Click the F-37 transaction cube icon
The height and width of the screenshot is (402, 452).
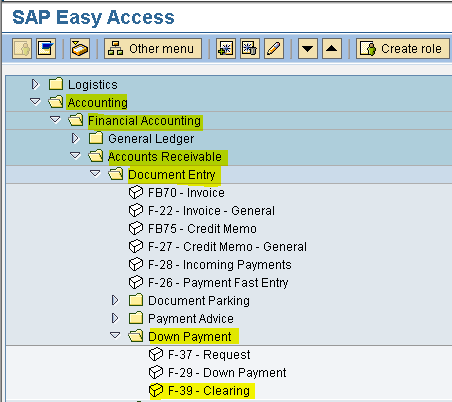click(156, 355)
